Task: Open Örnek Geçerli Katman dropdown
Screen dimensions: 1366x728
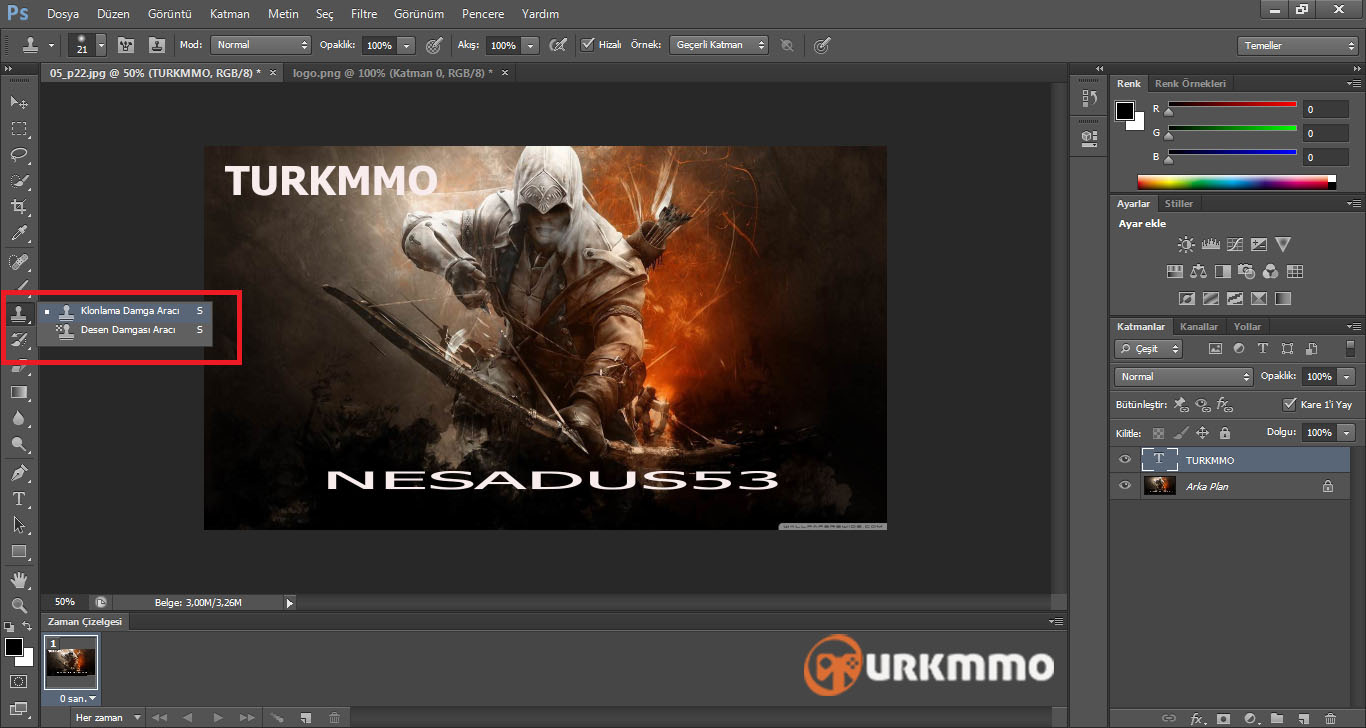Action: 720,45
